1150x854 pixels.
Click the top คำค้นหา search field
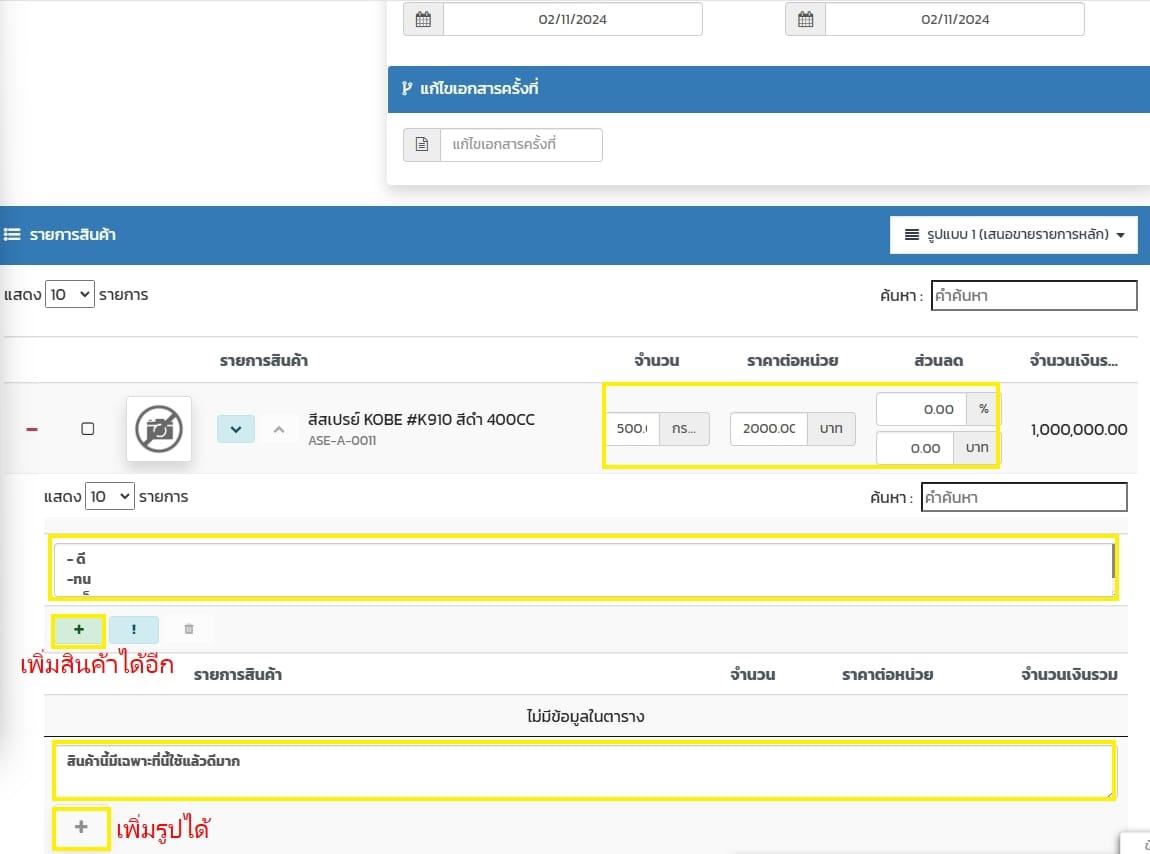[x=1033, y=296]
